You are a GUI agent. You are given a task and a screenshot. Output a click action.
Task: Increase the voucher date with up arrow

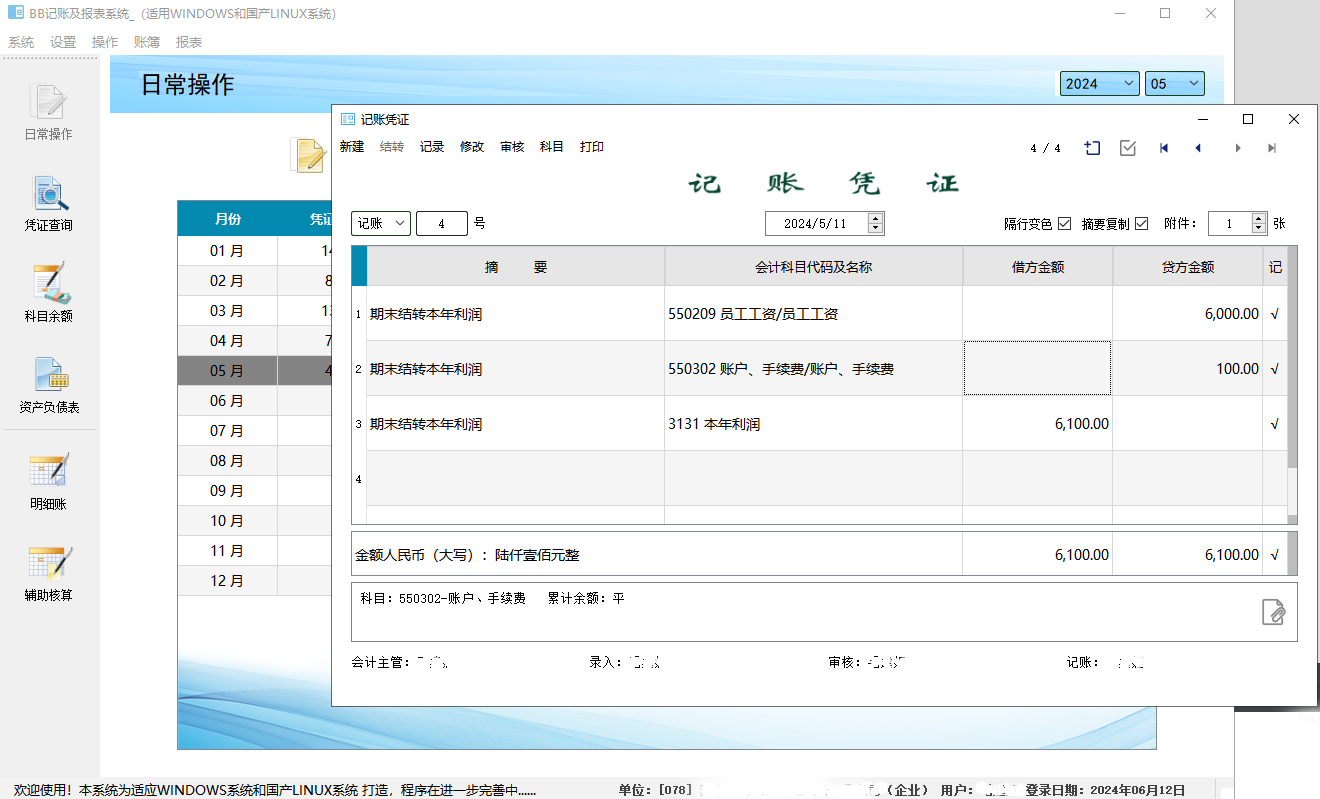tap(876, 218)
